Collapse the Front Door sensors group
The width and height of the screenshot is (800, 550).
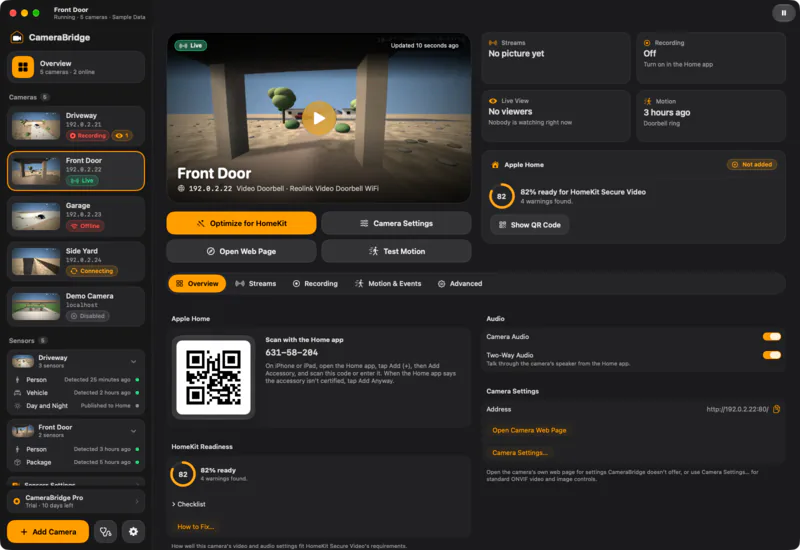134,431
